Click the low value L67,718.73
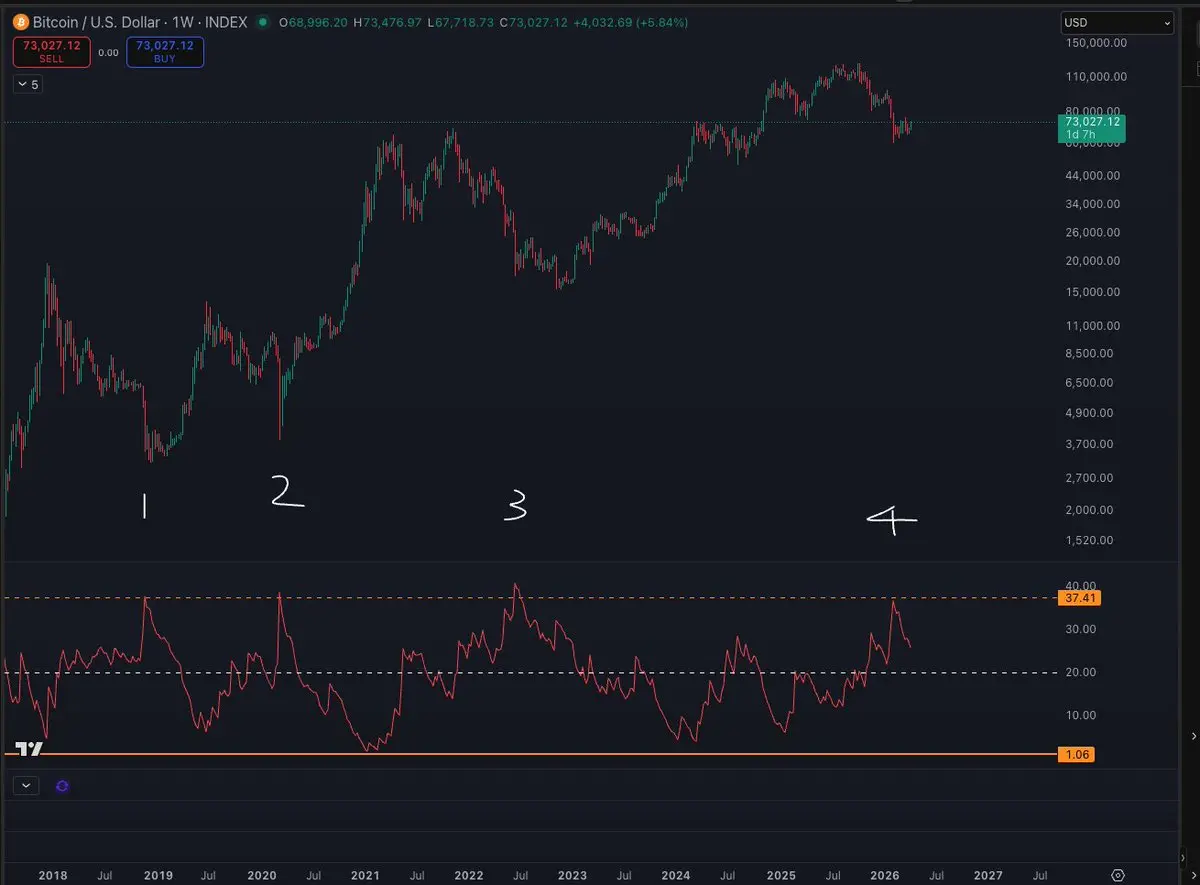This screenshot has height=885, width=1200. pos(462,22)
